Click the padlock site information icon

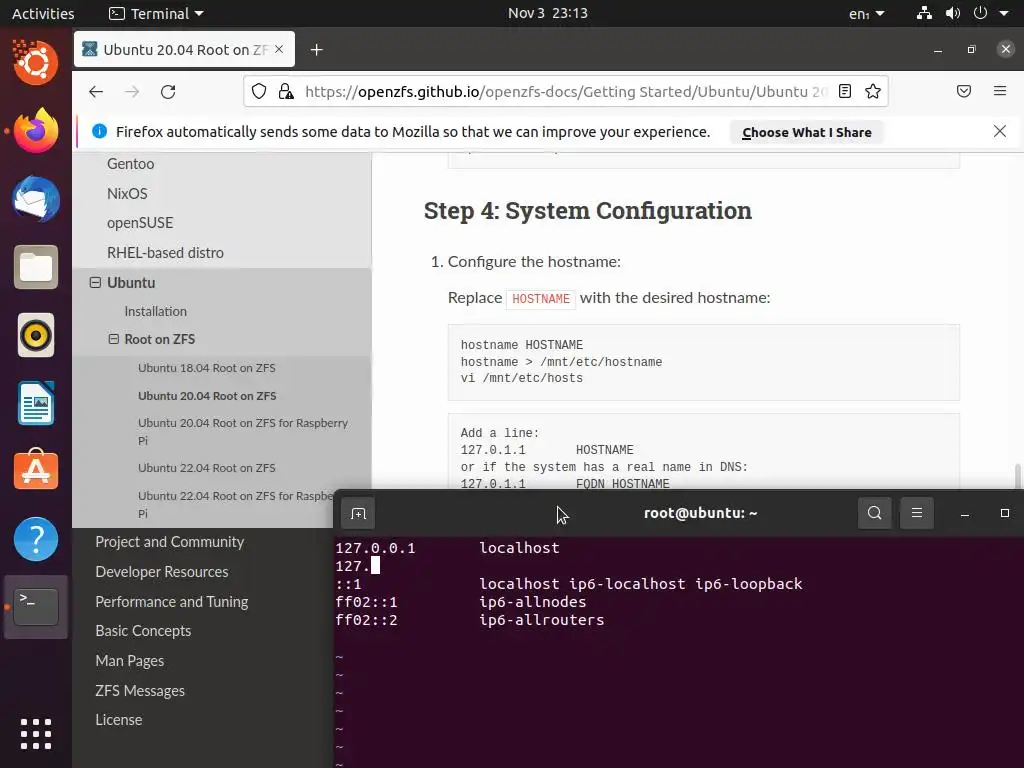(286, 91)
